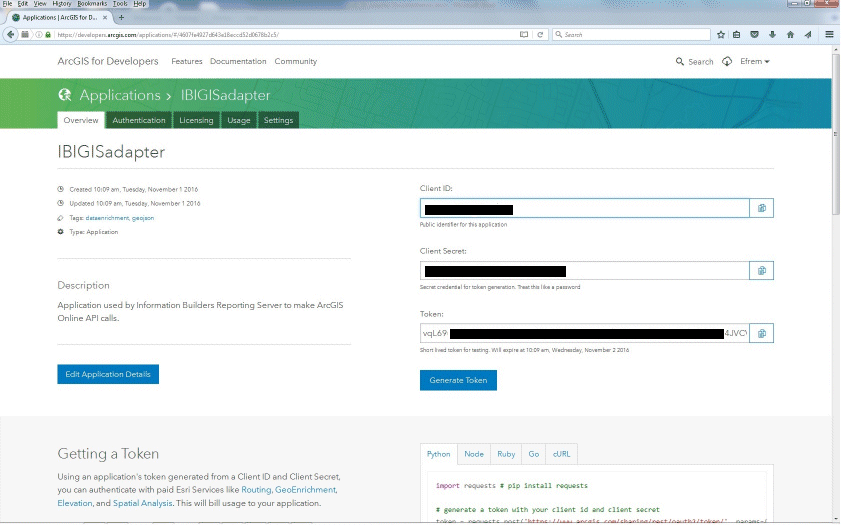Open the Features navigation link
The width and height of the screenshot is (843, 525).
pos(187,61)
